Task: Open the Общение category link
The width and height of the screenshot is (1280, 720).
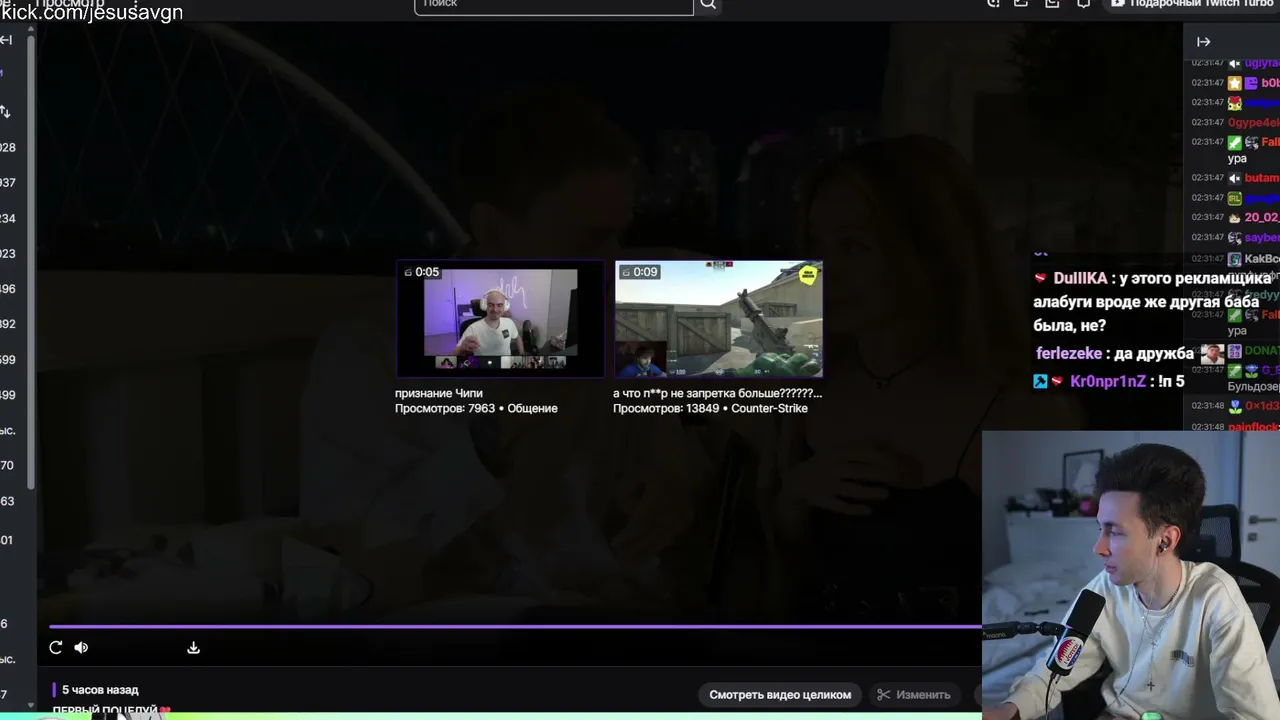Action: 532,408
